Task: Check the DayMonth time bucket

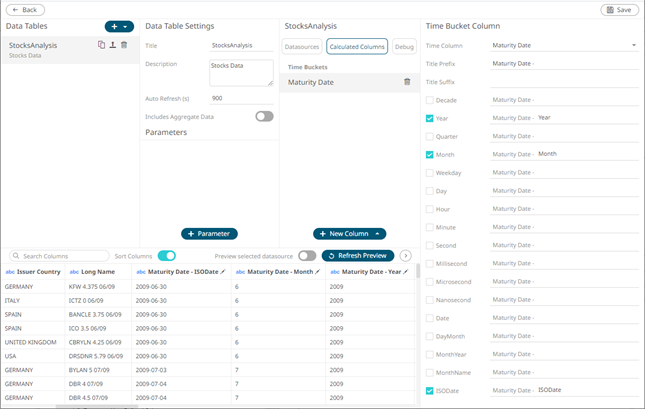Action: pos(429,336)
